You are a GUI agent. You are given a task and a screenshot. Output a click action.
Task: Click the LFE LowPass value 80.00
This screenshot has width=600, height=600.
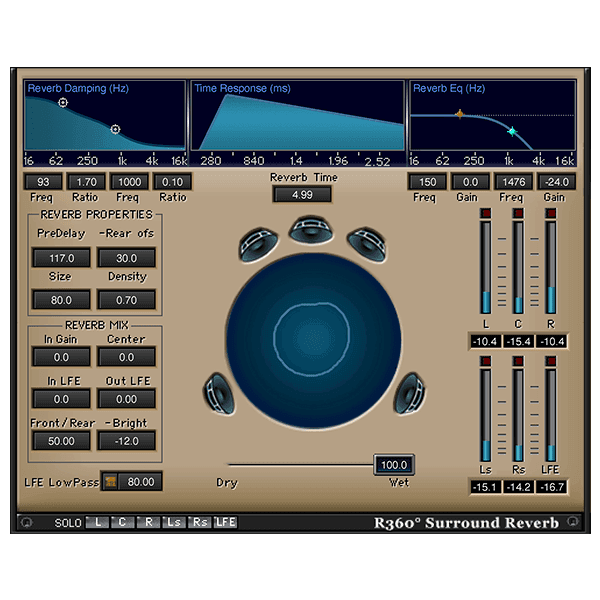140,481
